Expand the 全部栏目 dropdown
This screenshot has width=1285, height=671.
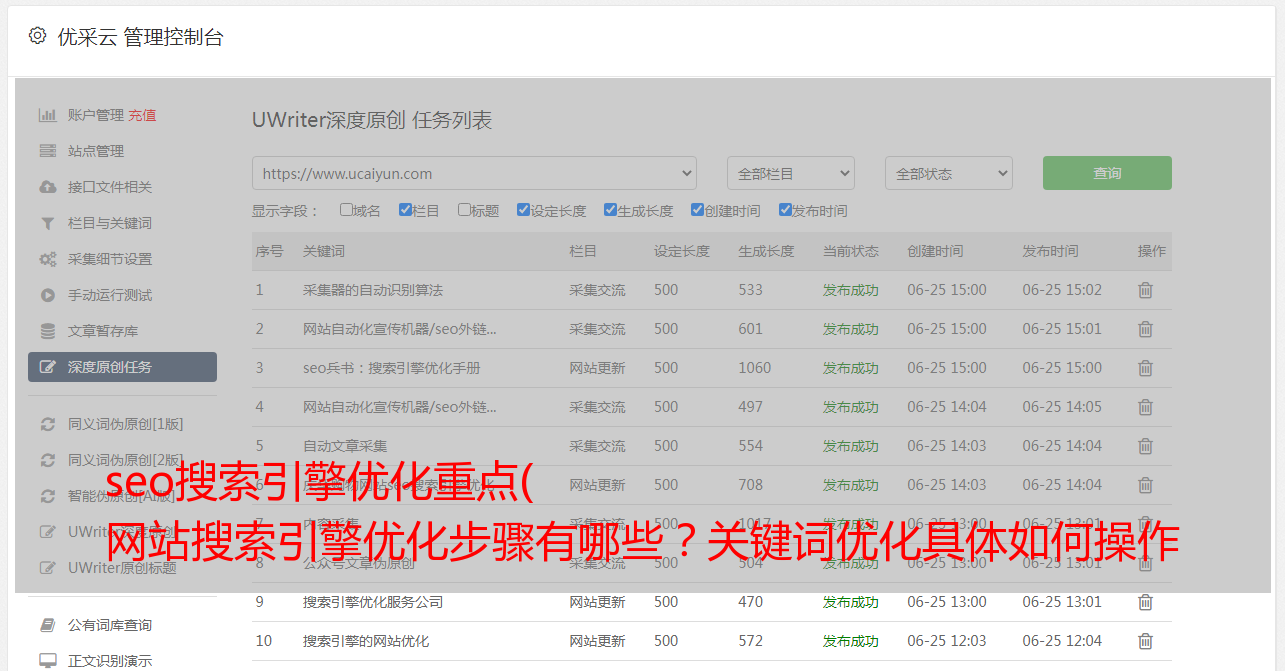click(x=790, y=173)
